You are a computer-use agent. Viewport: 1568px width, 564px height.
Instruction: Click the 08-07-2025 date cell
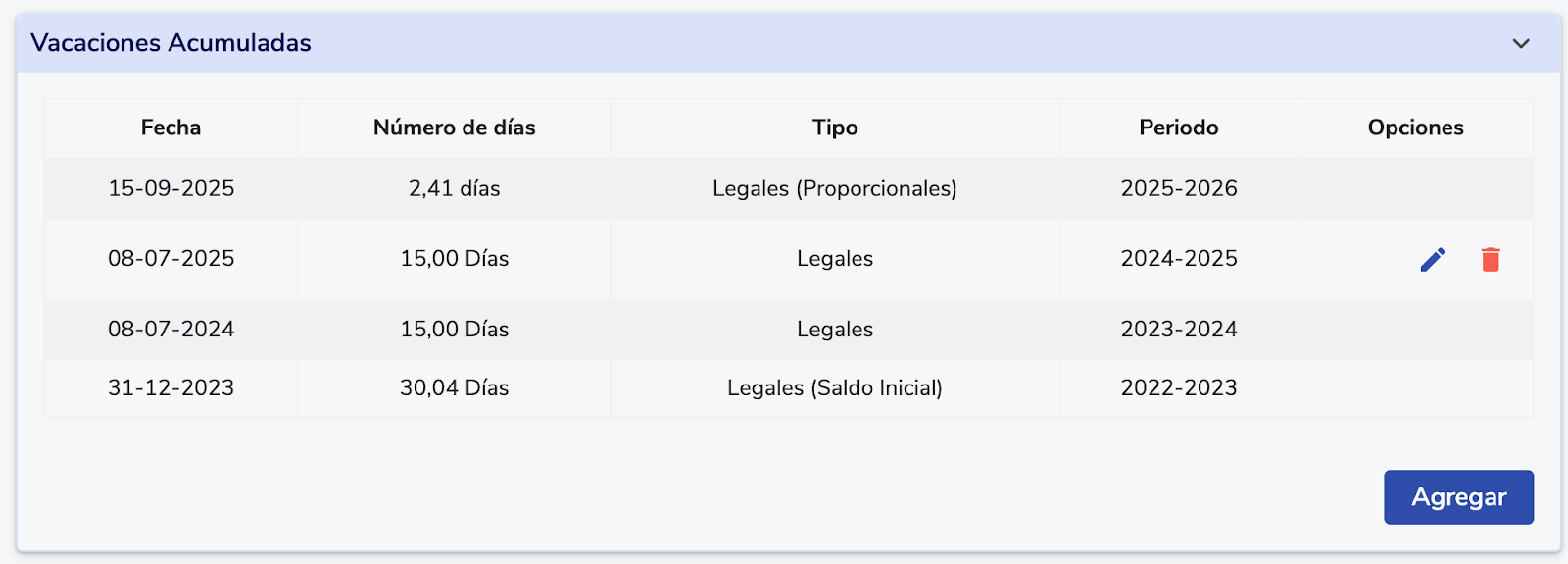pyautogui.click(x=171, y=258)
